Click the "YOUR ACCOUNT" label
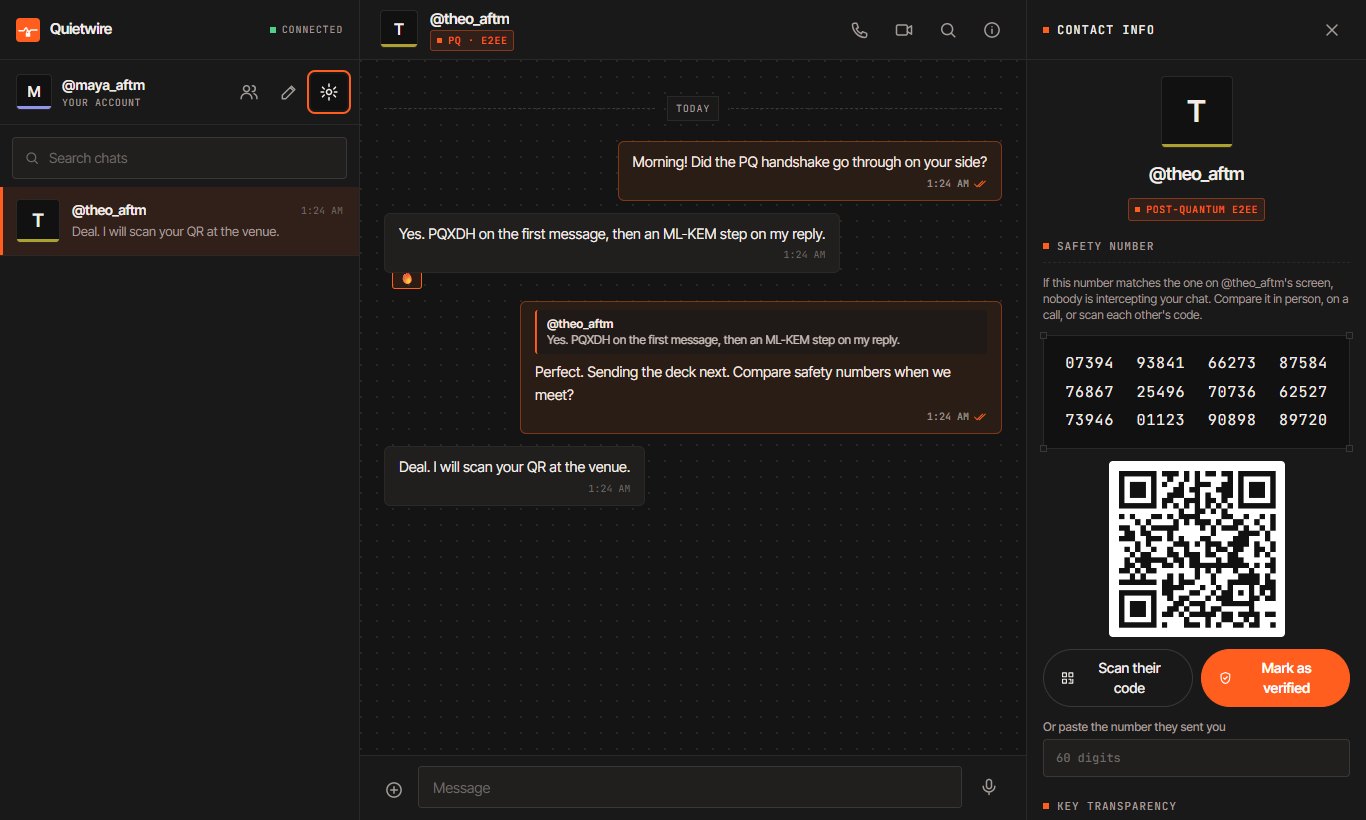The image size is (1366, 820). [x=102, y=103]
